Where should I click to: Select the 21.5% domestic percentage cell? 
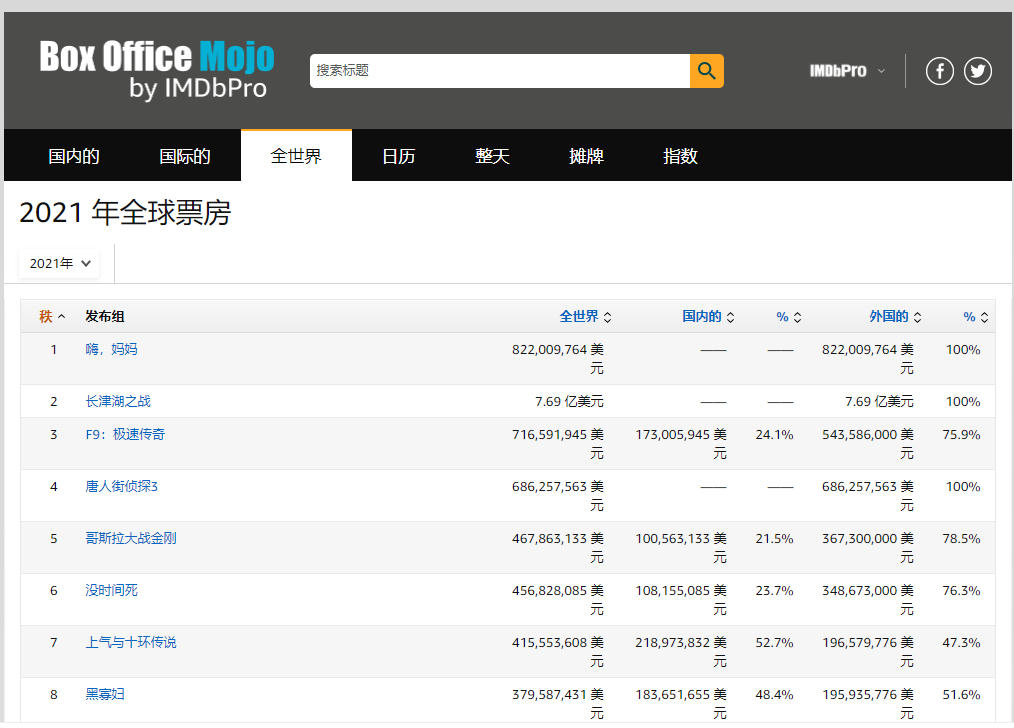click(x=774, y=539)
